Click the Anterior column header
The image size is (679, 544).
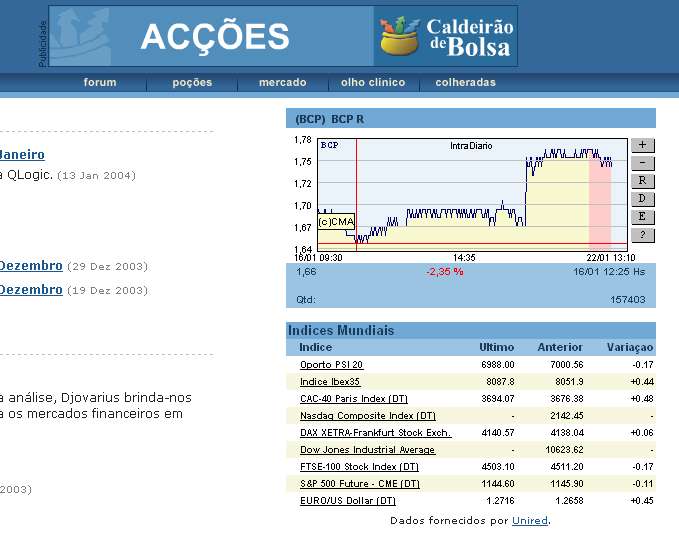tap(560, 347)
